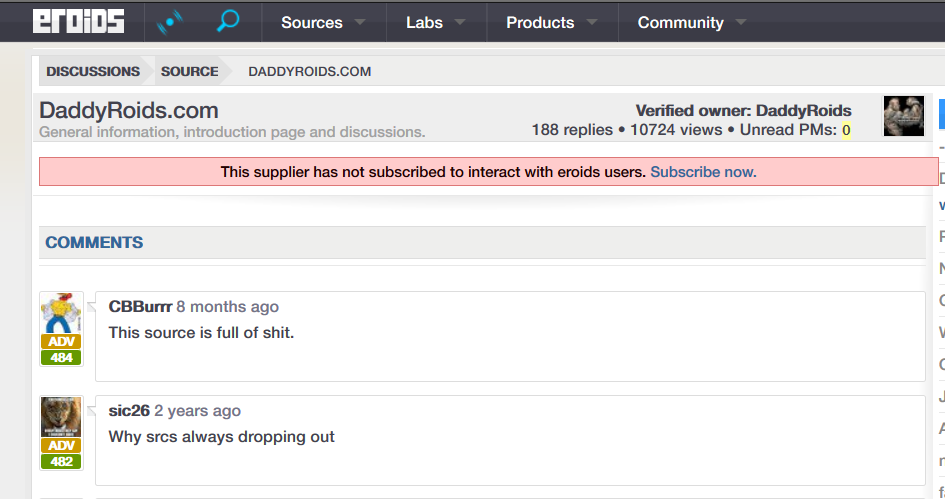Go to the Discussions breadcrumb
This screenshot has height=499, width=945.
point(93,71)
